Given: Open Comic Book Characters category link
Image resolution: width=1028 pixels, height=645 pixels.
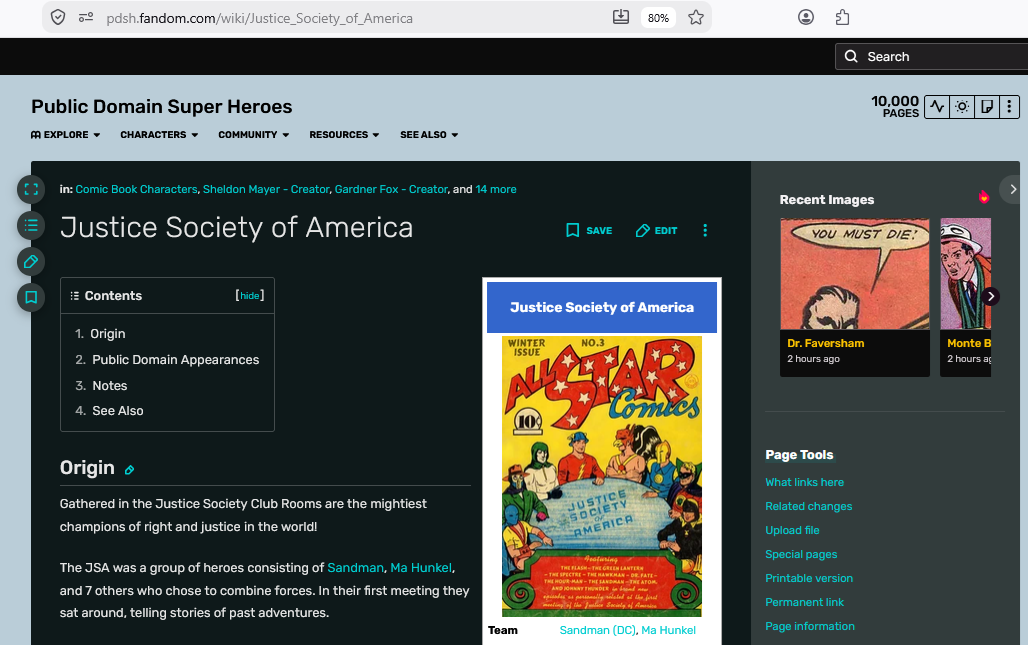Looking at the screenshot, I should (x=136, y=189).
